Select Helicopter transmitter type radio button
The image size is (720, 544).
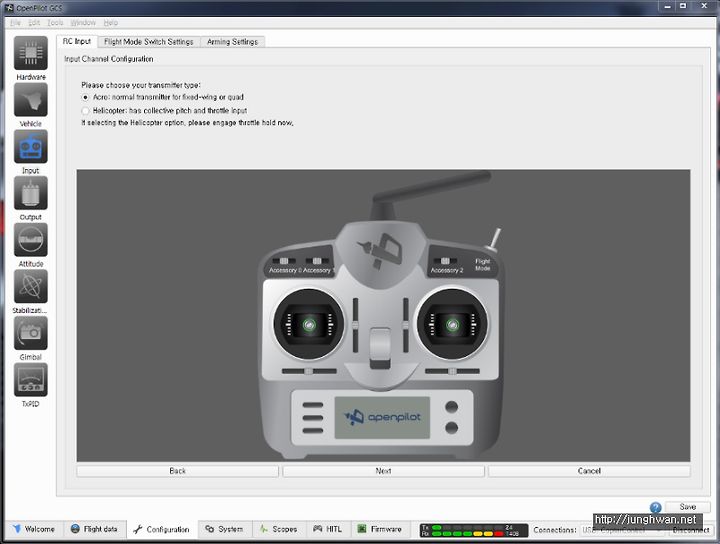[85, 111]
